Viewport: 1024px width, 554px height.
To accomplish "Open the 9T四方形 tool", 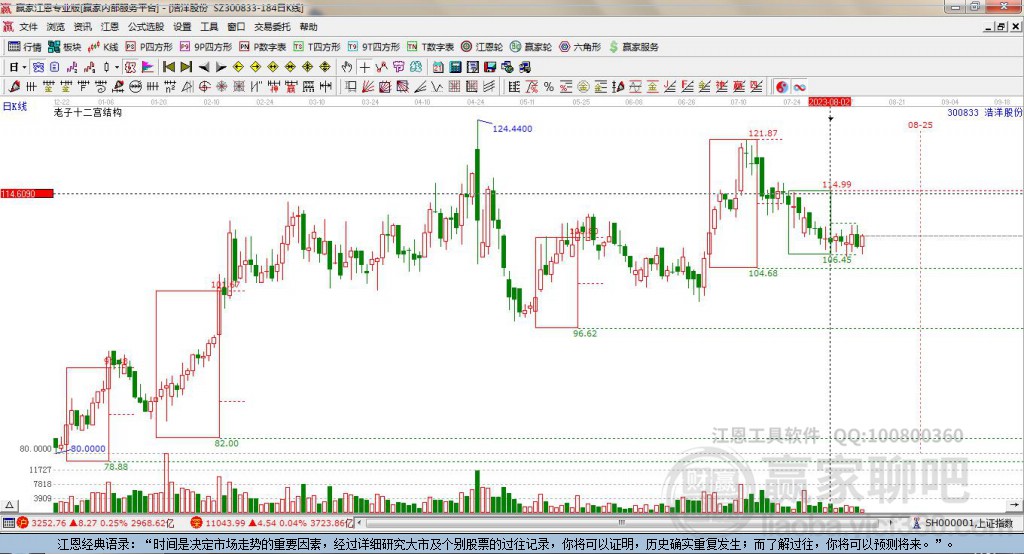I will tap(374, 47).
